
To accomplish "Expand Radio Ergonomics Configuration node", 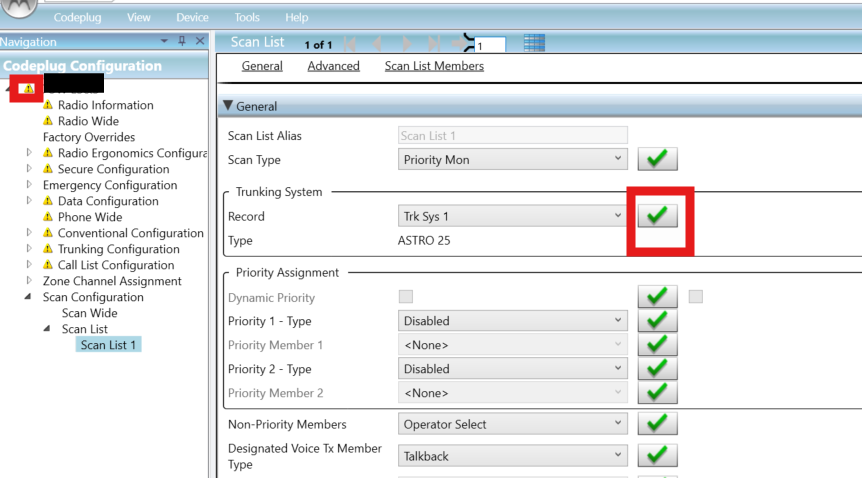I will (29, 152).
